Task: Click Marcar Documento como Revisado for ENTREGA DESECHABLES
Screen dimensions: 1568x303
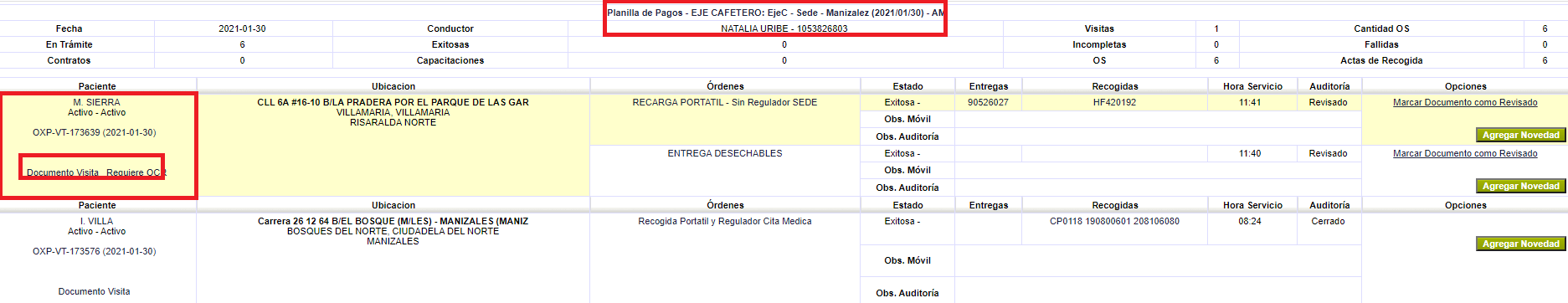Action: click(1465, 153)
